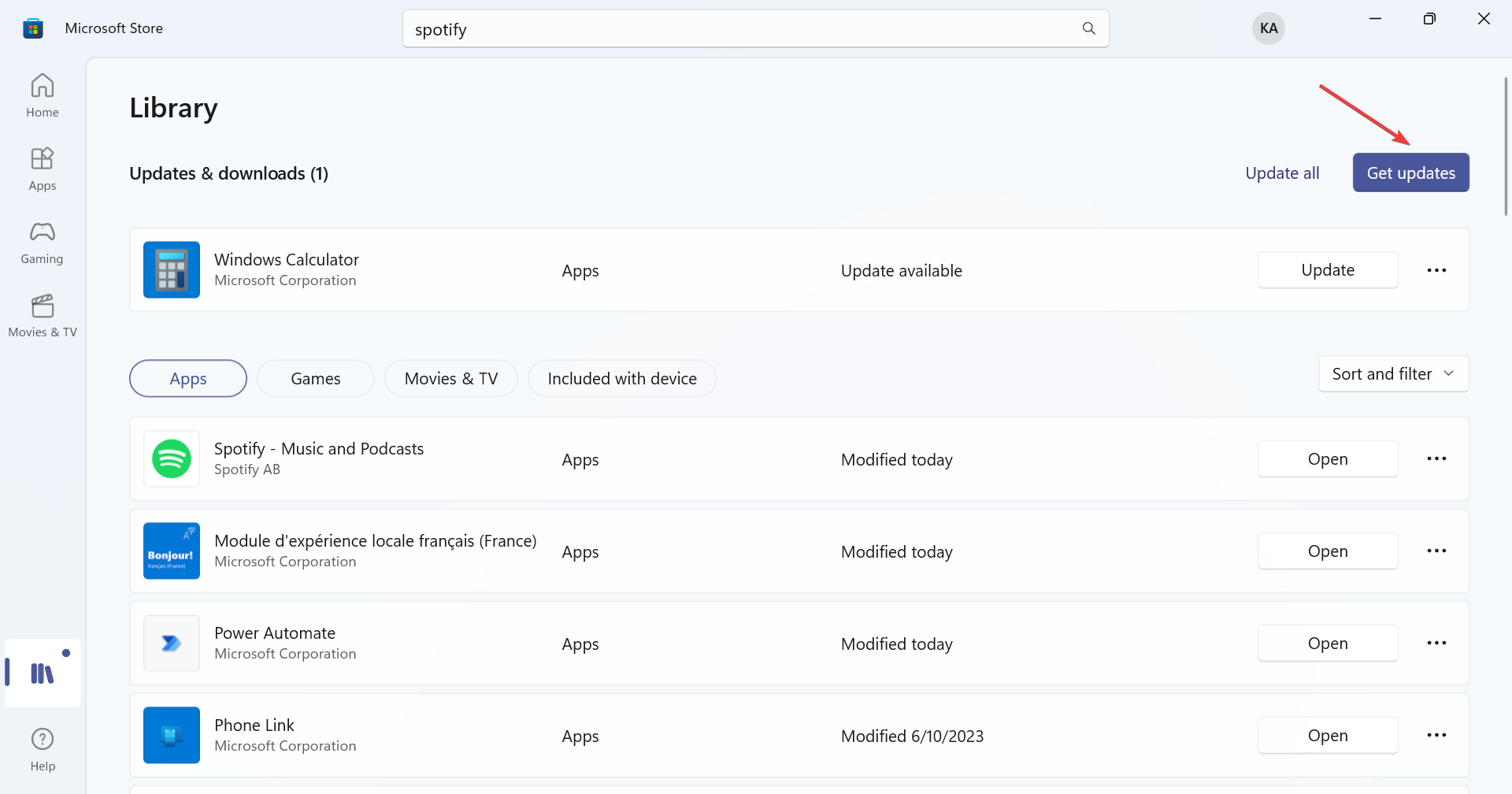
Task: Open Spotify - Music and Podcasts
Action: [1328, 458]
